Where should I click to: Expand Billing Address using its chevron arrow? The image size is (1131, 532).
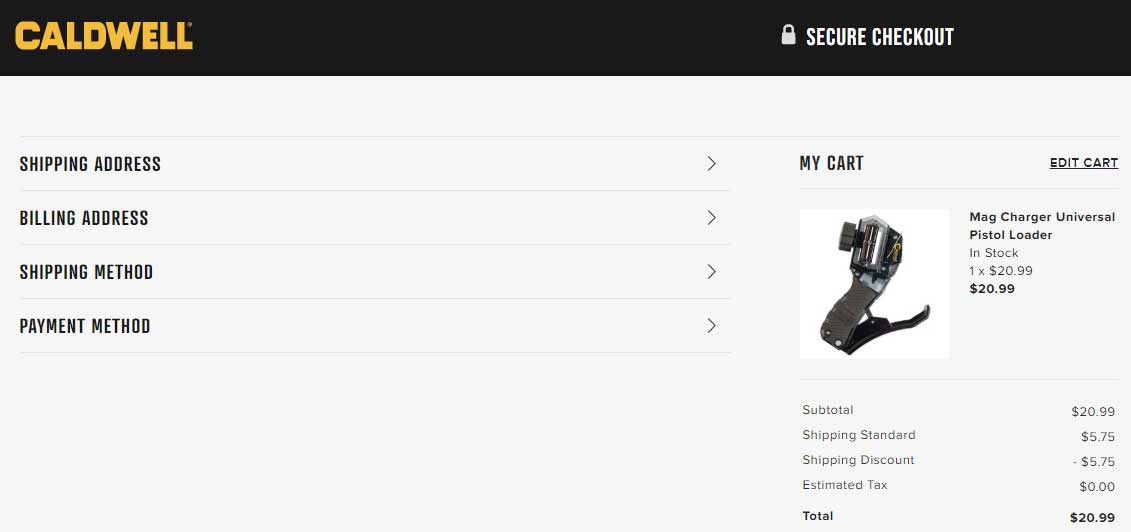coord(712,218)
